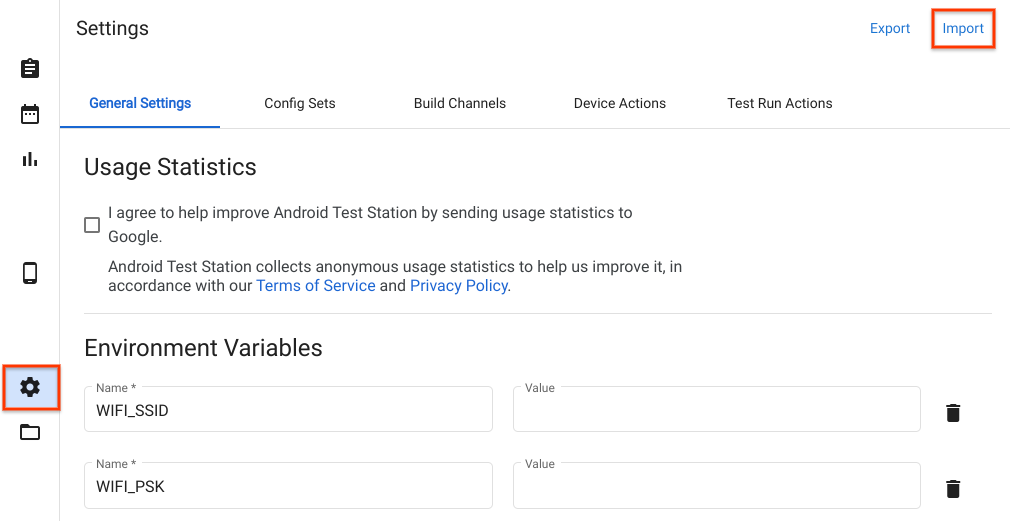Click the Name field containing WIFI_PSK
Image resolution: width=1011 pixels, height=521 pixels.
point(288,487)
